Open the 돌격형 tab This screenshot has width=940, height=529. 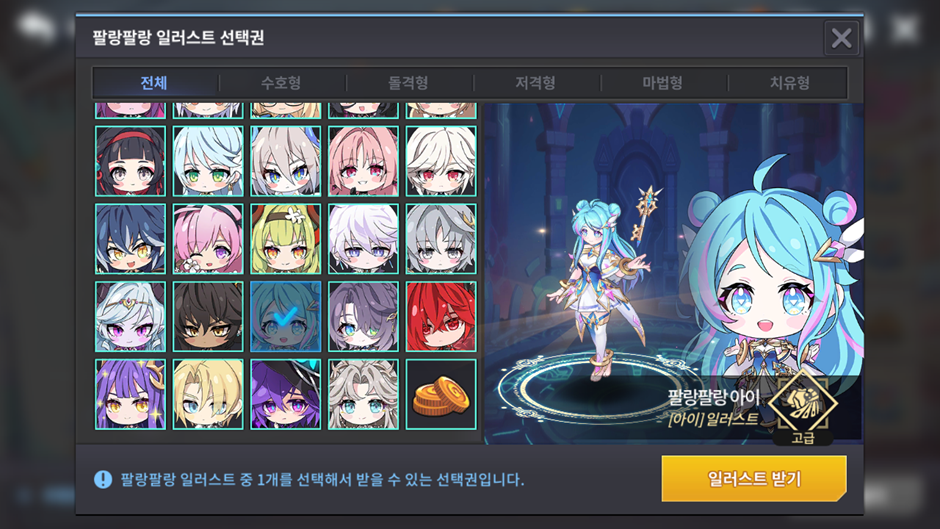click(x=408, y=83)
